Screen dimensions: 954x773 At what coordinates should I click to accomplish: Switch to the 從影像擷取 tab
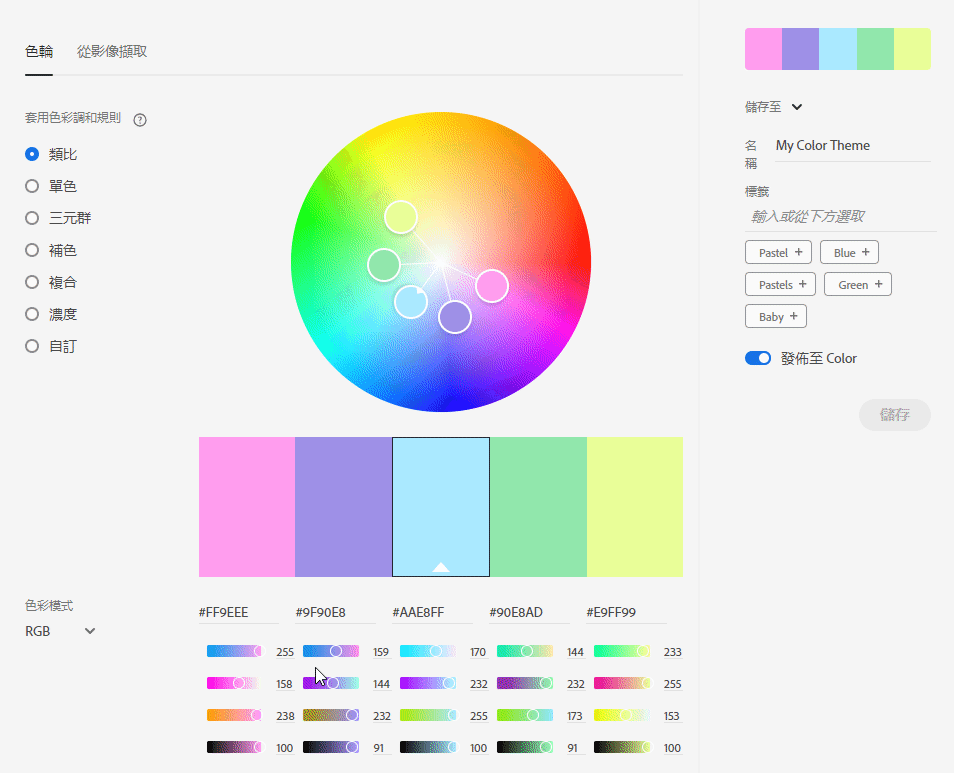pyautogui.click(x=112, y=51)
